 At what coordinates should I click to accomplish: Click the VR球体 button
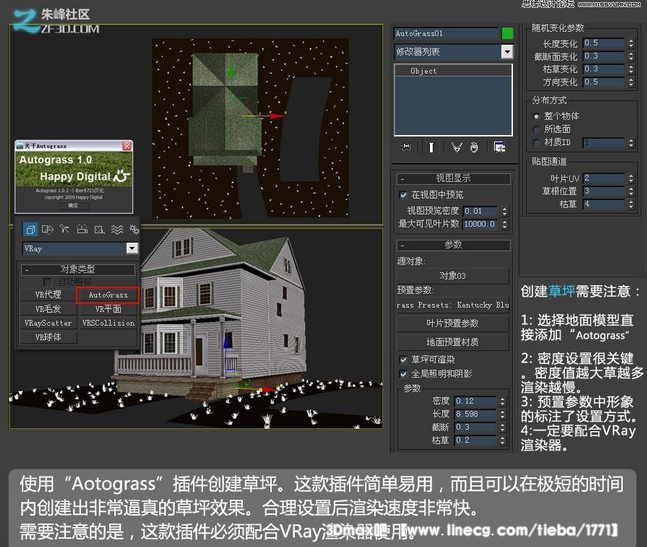(x=48, y=337)
